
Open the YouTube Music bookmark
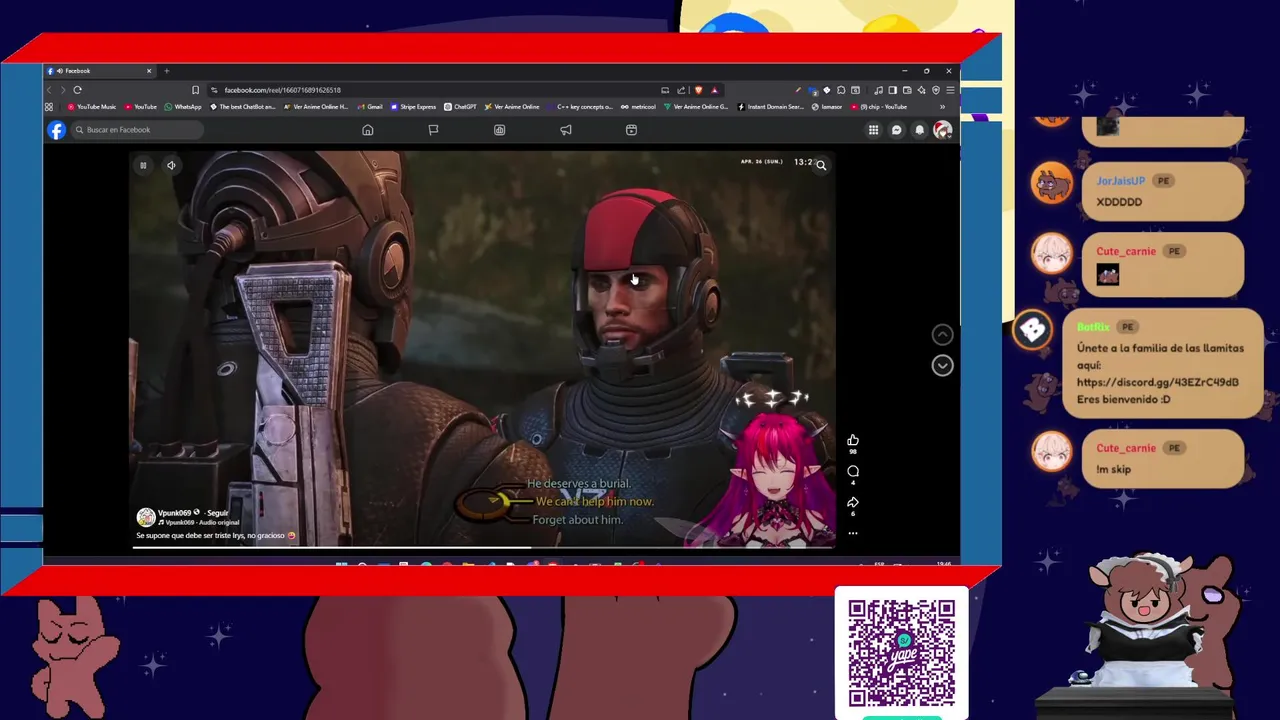91,107
